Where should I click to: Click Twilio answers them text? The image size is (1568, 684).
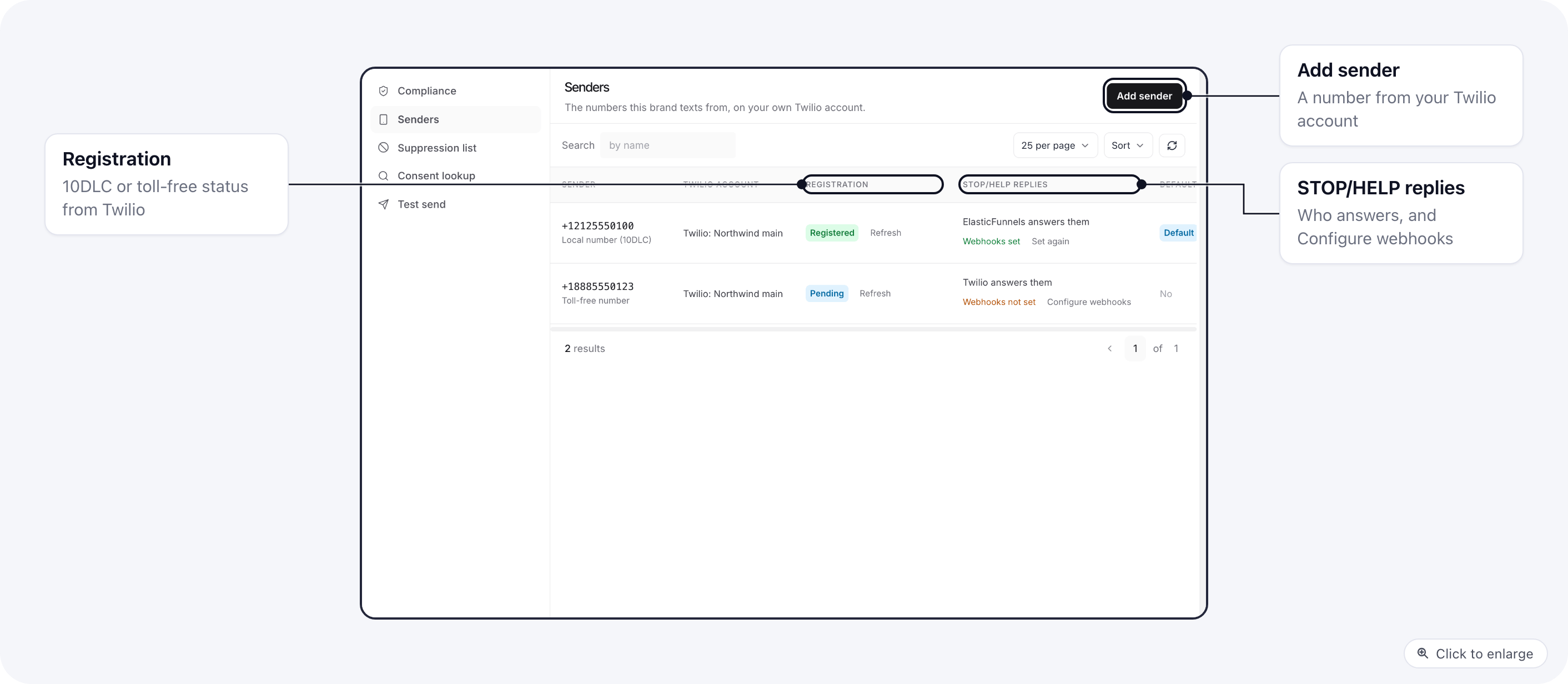click(x=1007, y=283)
